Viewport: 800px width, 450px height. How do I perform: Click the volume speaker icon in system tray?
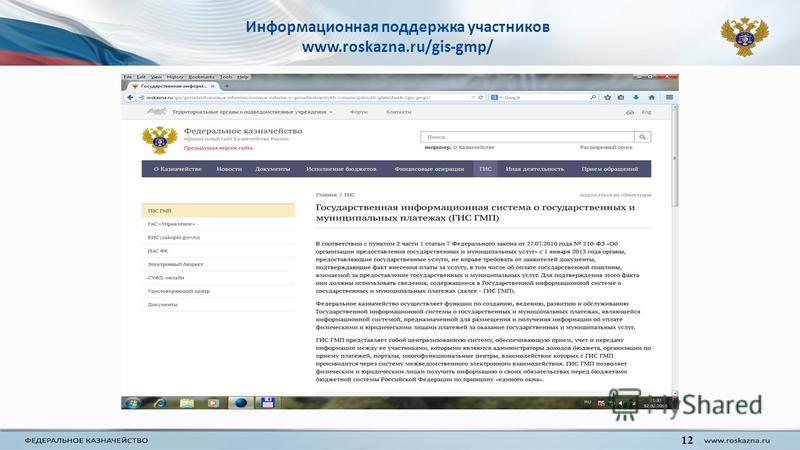tap(621, 403)
